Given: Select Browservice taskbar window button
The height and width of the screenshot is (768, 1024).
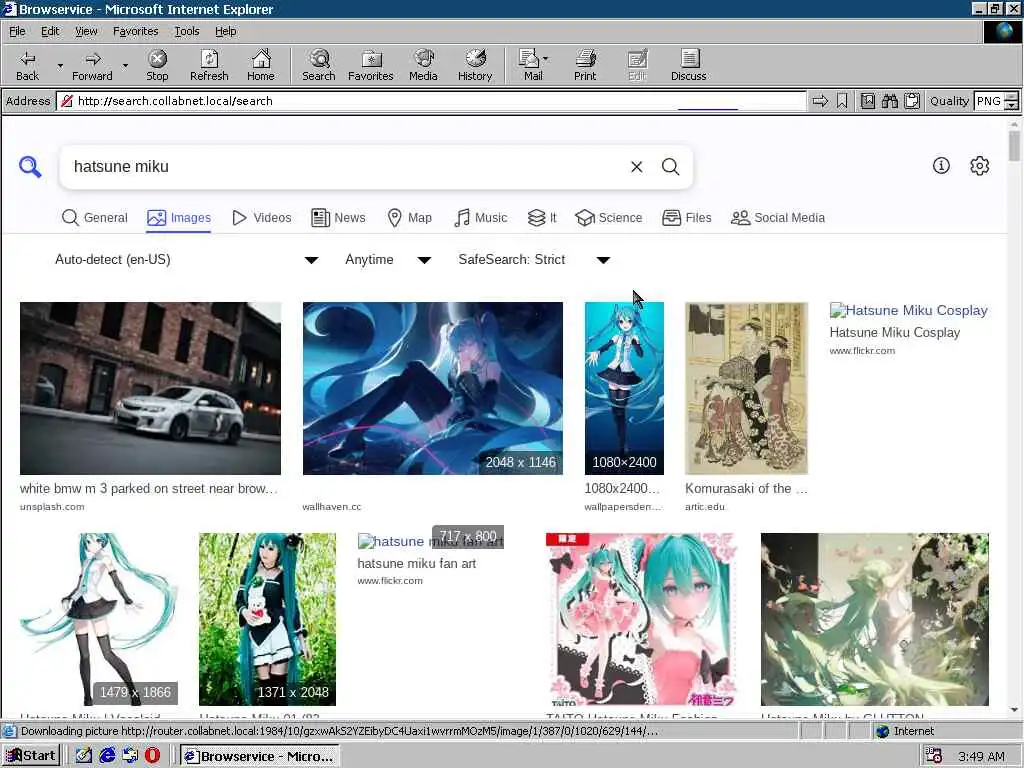Looking at the screenshot, I should (x=260, y=756).
